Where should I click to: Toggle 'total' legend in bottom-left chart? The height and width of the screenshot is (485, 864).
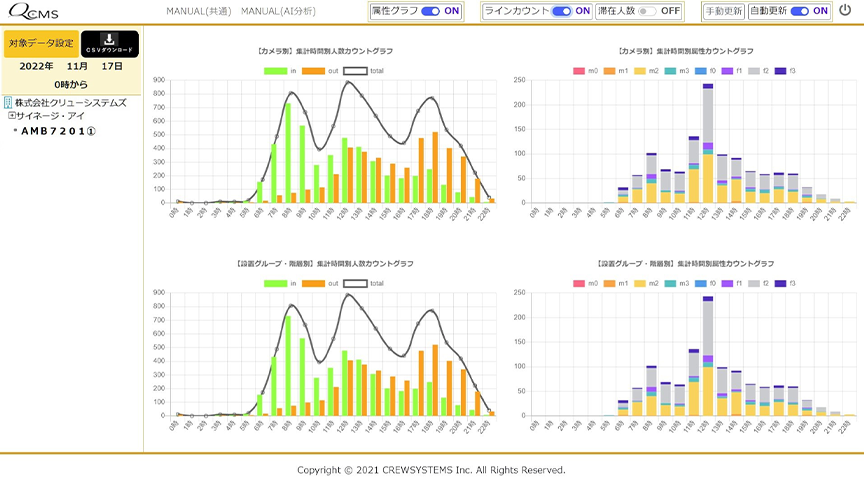click(356, 283)
